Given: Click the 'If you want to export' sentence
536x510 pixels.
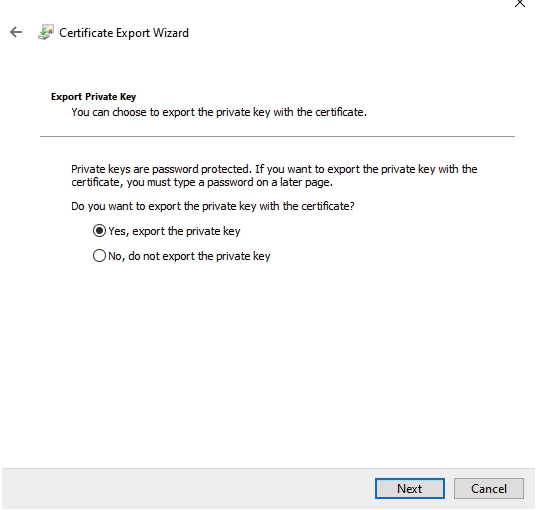Looking at the screenshot, I should point(366,169).
